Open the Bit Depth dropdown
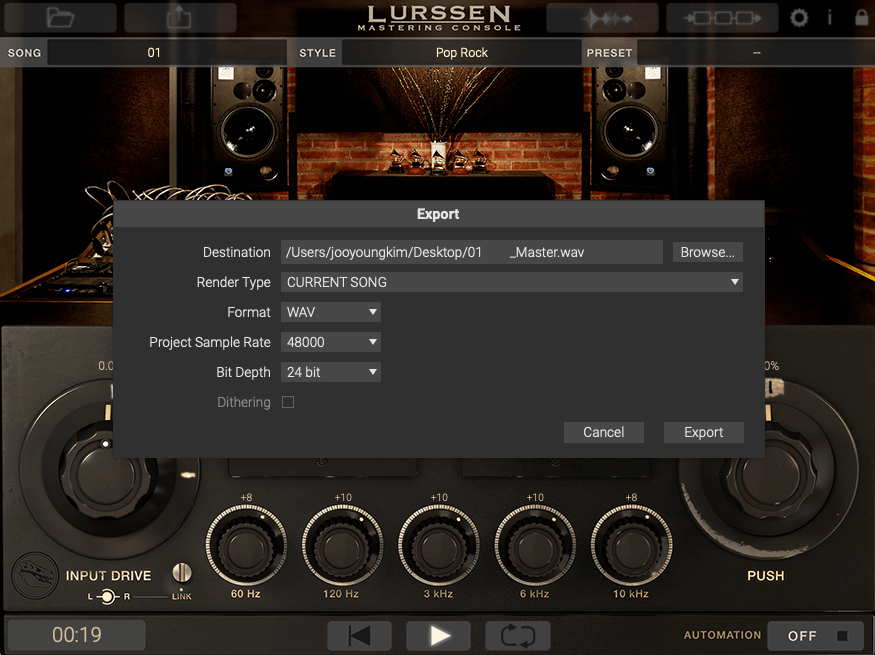The height and width of the screenshot is (655, 875). (x=331, y=372)
